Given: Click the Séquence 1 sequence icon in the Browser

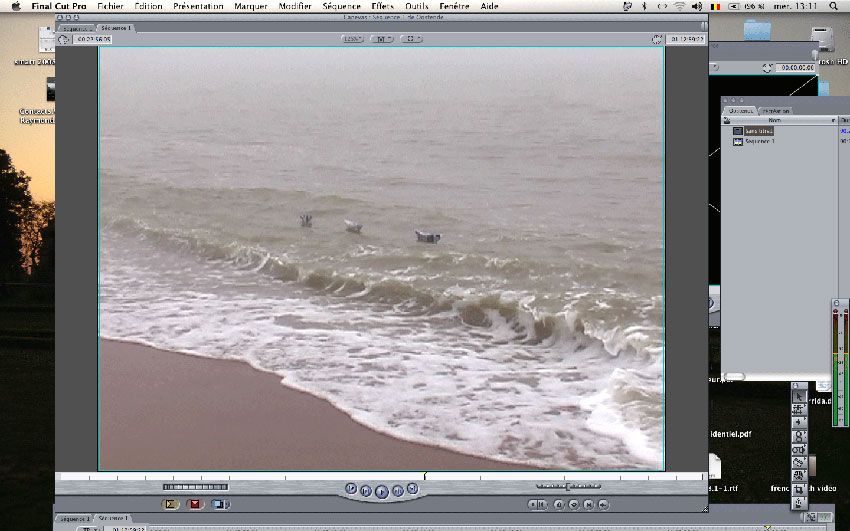Looking at the screenshot, I should (737, 141).
